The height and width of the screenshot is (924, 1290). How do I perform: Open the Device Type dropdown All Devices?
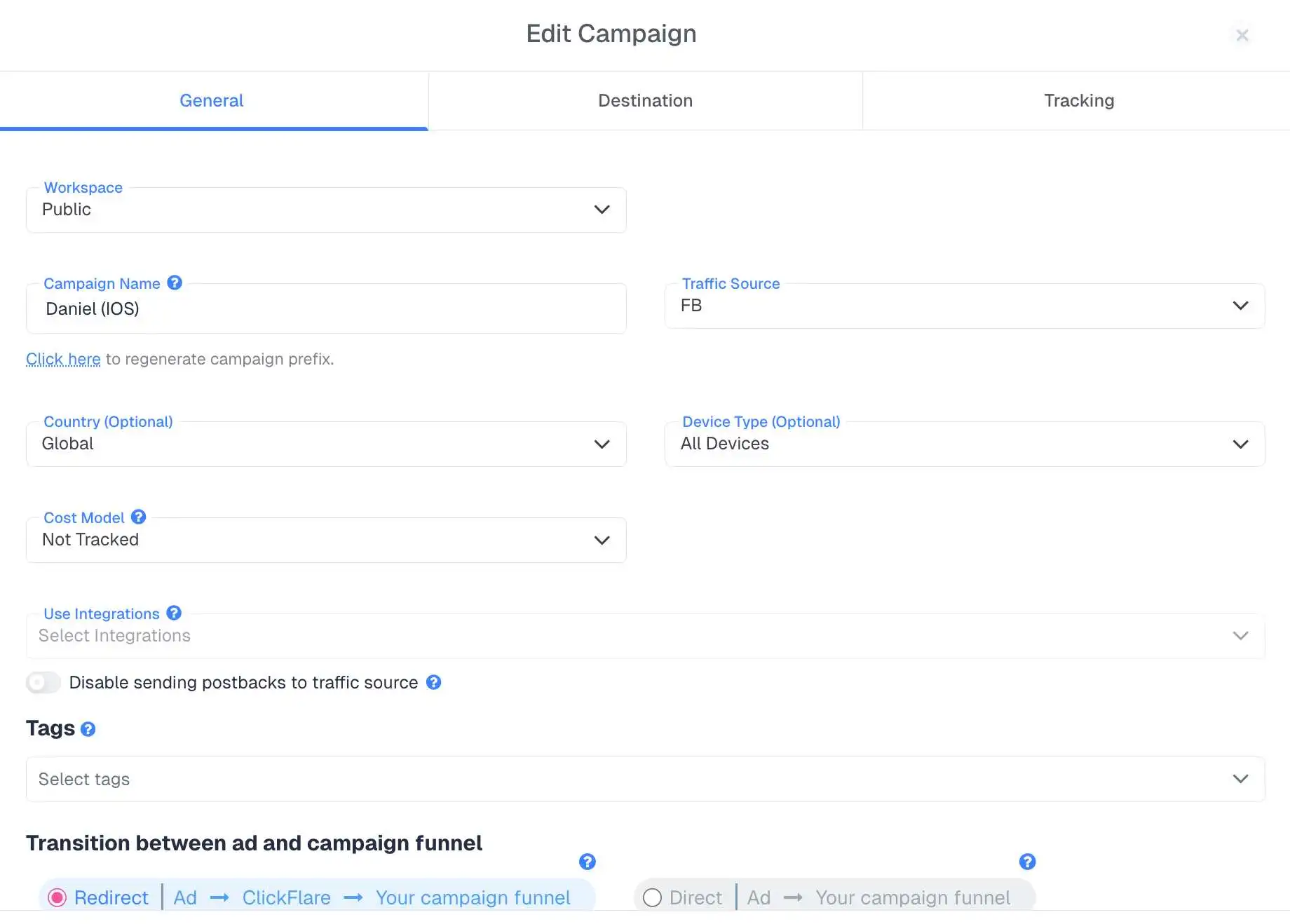click(965, 444)
